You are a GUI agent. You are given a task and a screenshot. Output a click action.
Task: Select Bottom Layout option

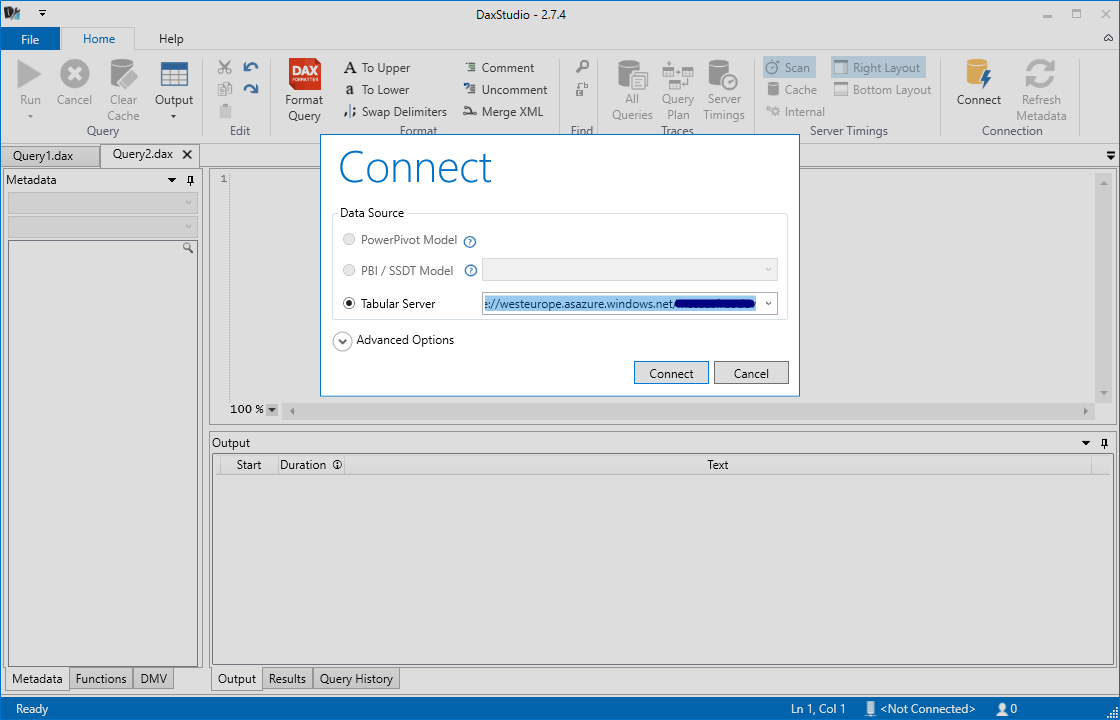883,89
